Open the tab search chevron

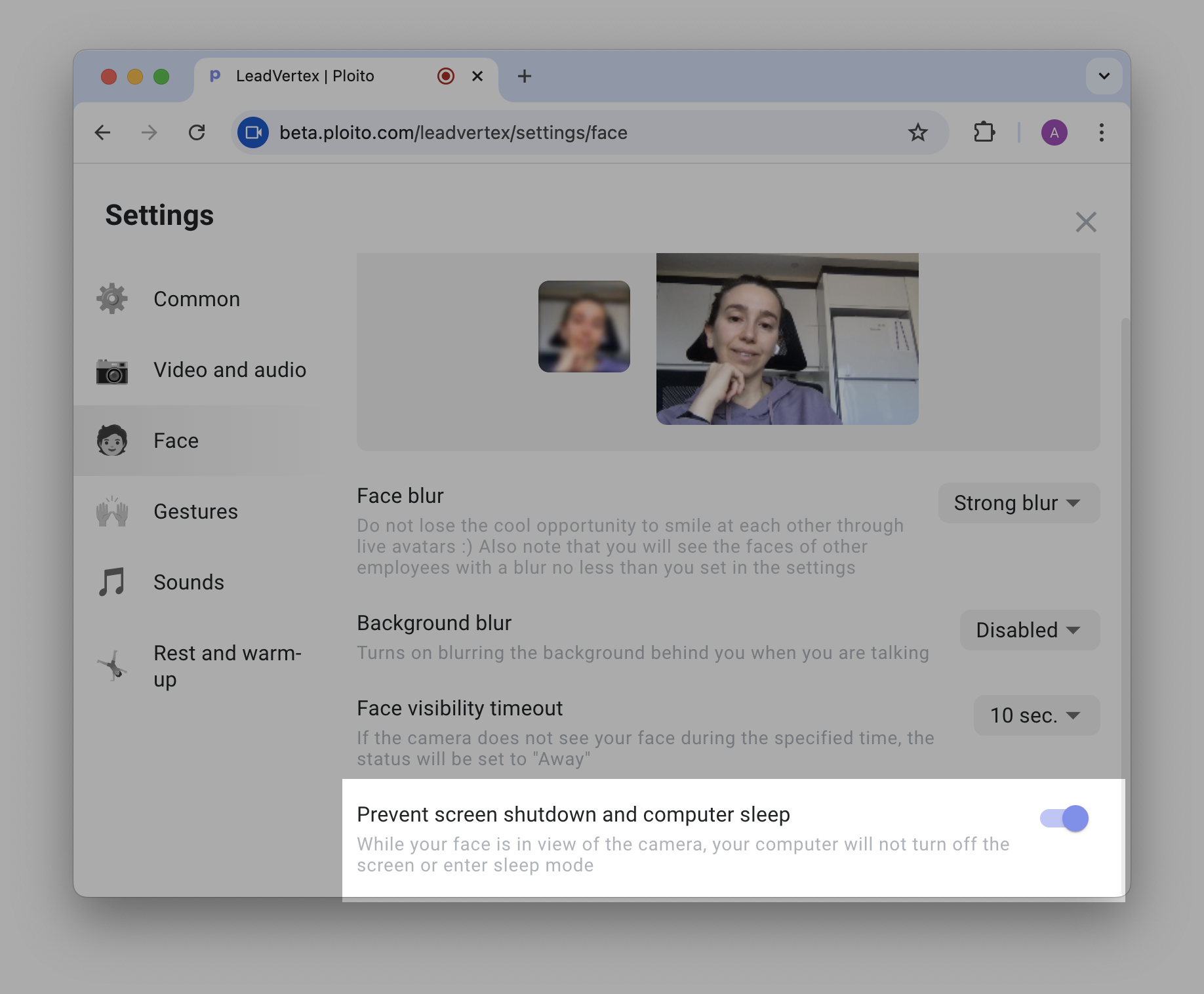pos(1104,76)
